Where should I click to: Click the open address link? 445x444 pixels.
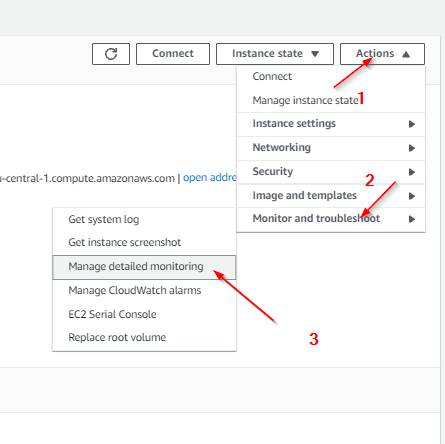tap(210, 178)
